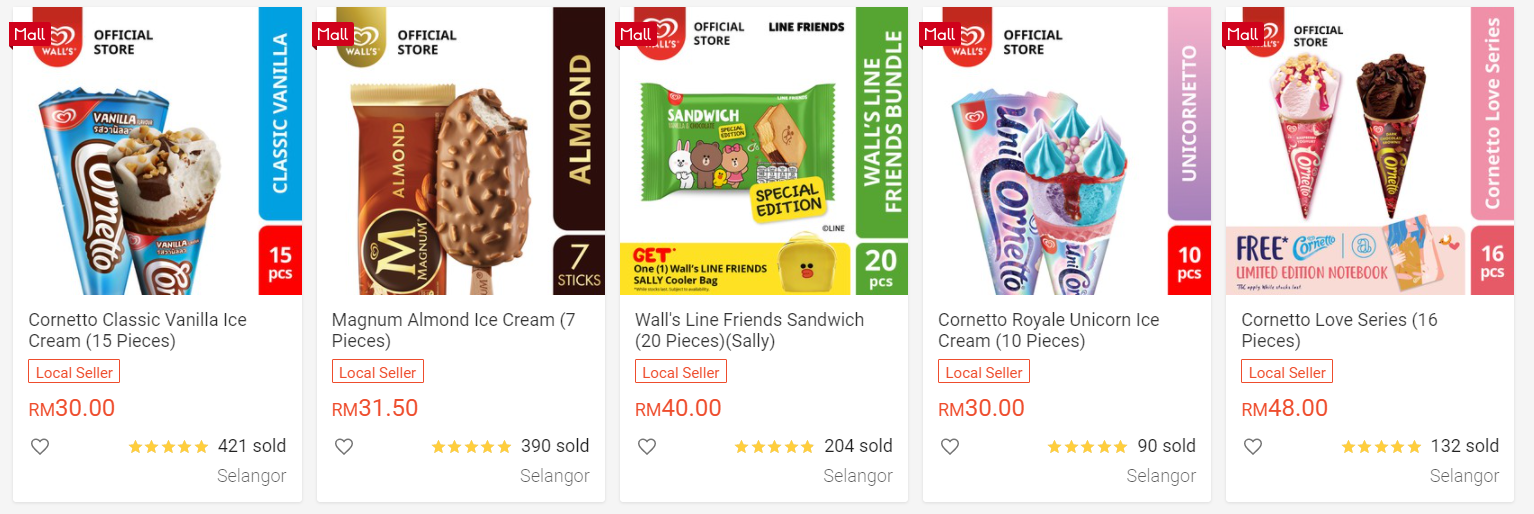
Task: Click heart icon on Cornetto Royale Unicorn
Action: (x=950, y=447)
